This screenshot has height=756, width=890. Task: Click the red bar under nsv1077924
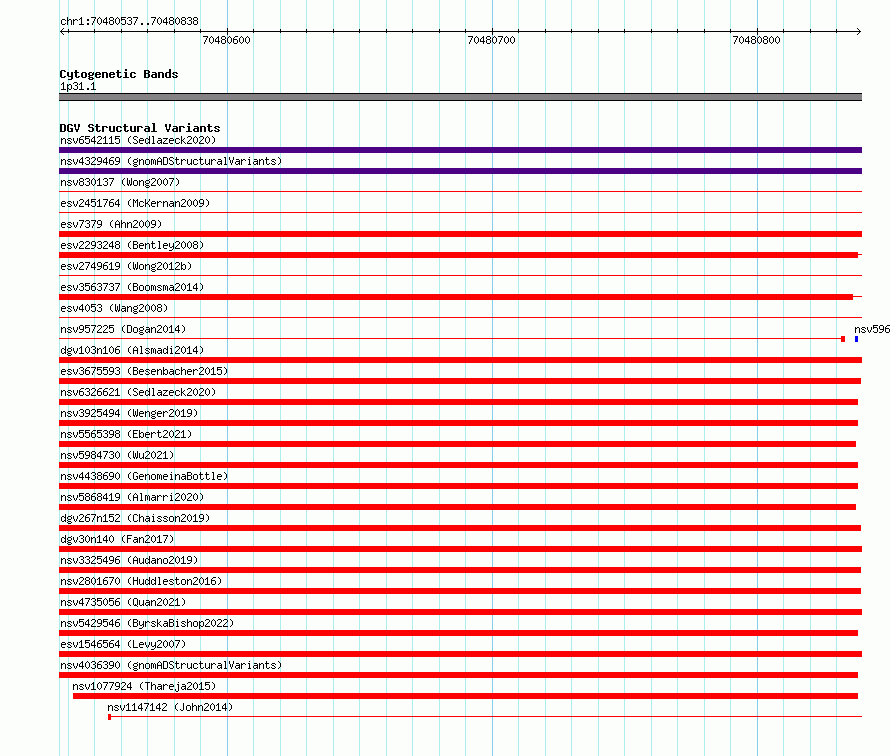pos(465,696)
